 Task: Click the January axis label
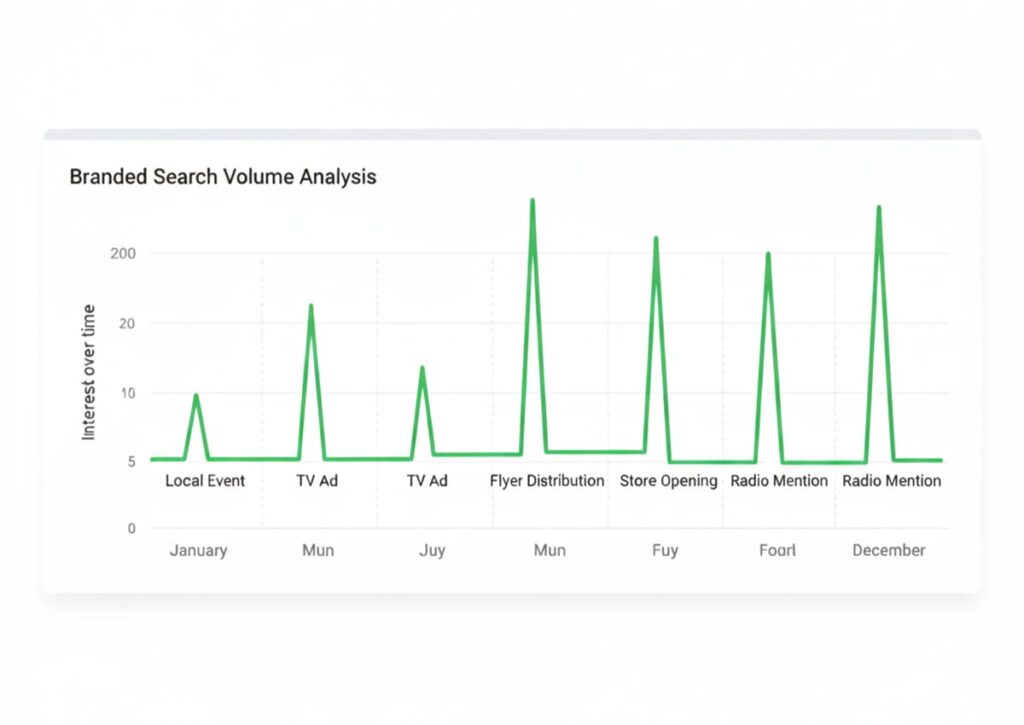(198, 550)
